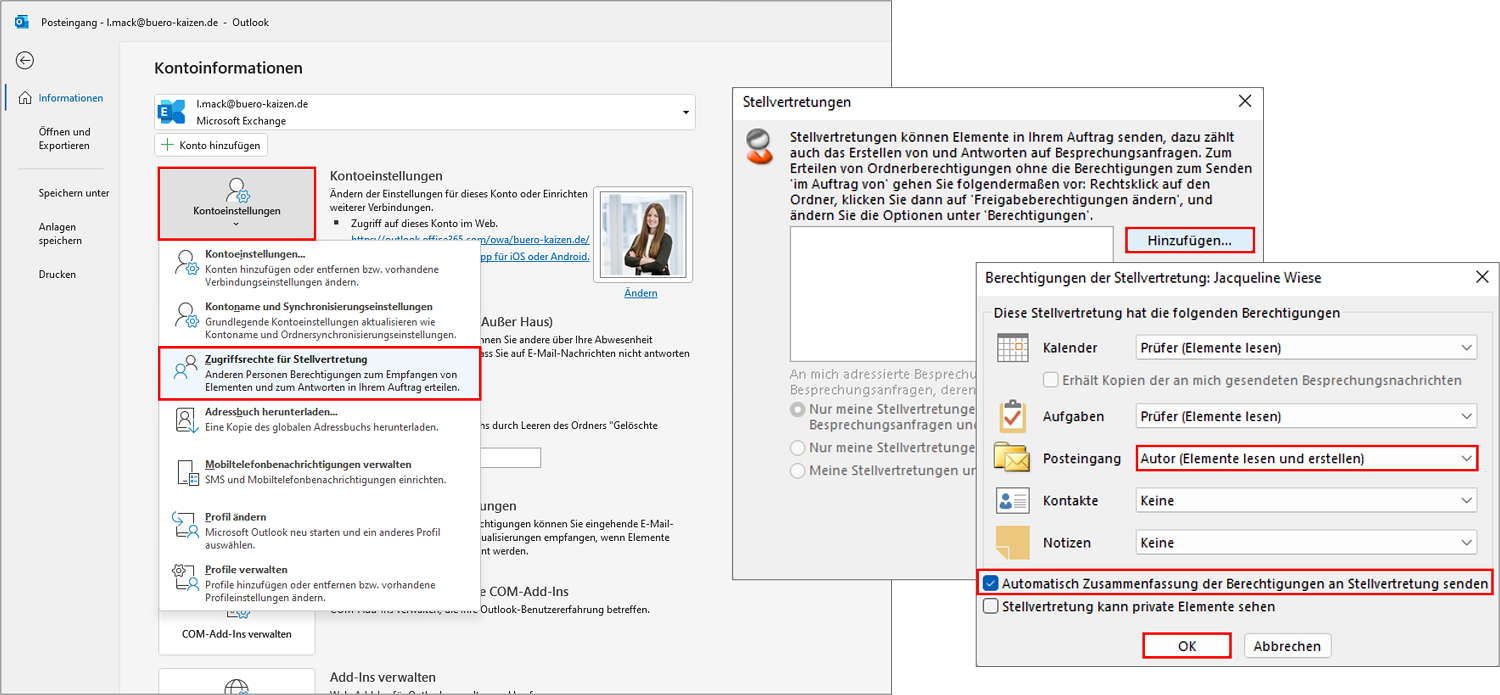Click the empty delegates list box in Stellvertretungen

tap(951, 294)
